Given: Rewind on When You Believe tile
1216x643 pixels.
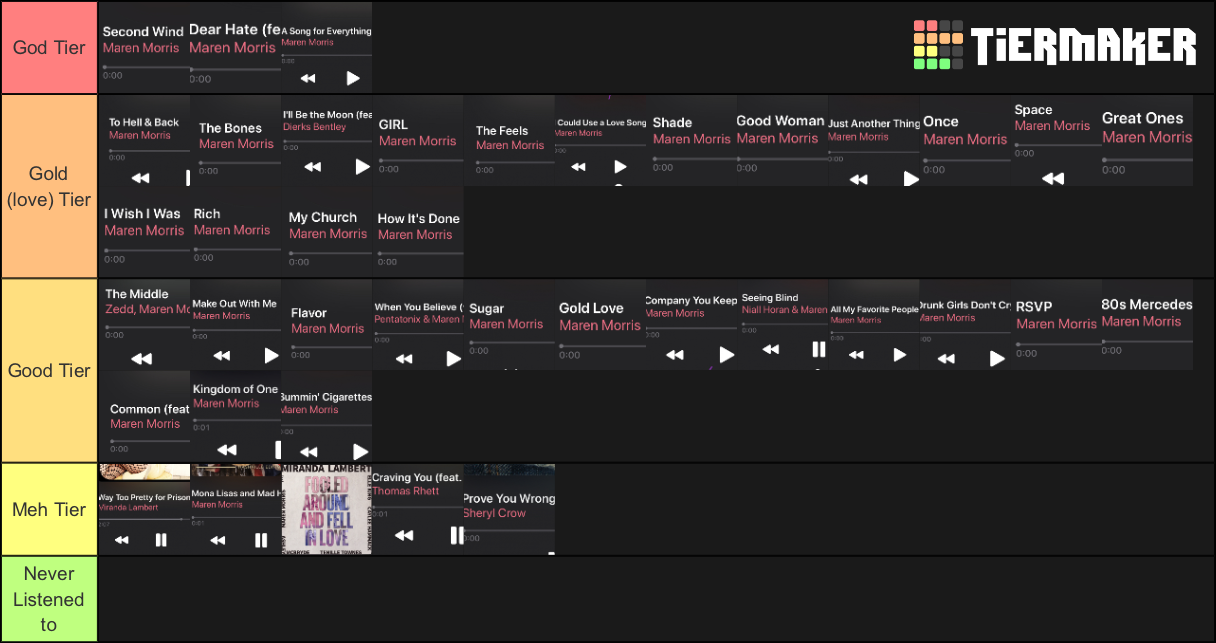Looking at the screenshot, I should point(404,358).
